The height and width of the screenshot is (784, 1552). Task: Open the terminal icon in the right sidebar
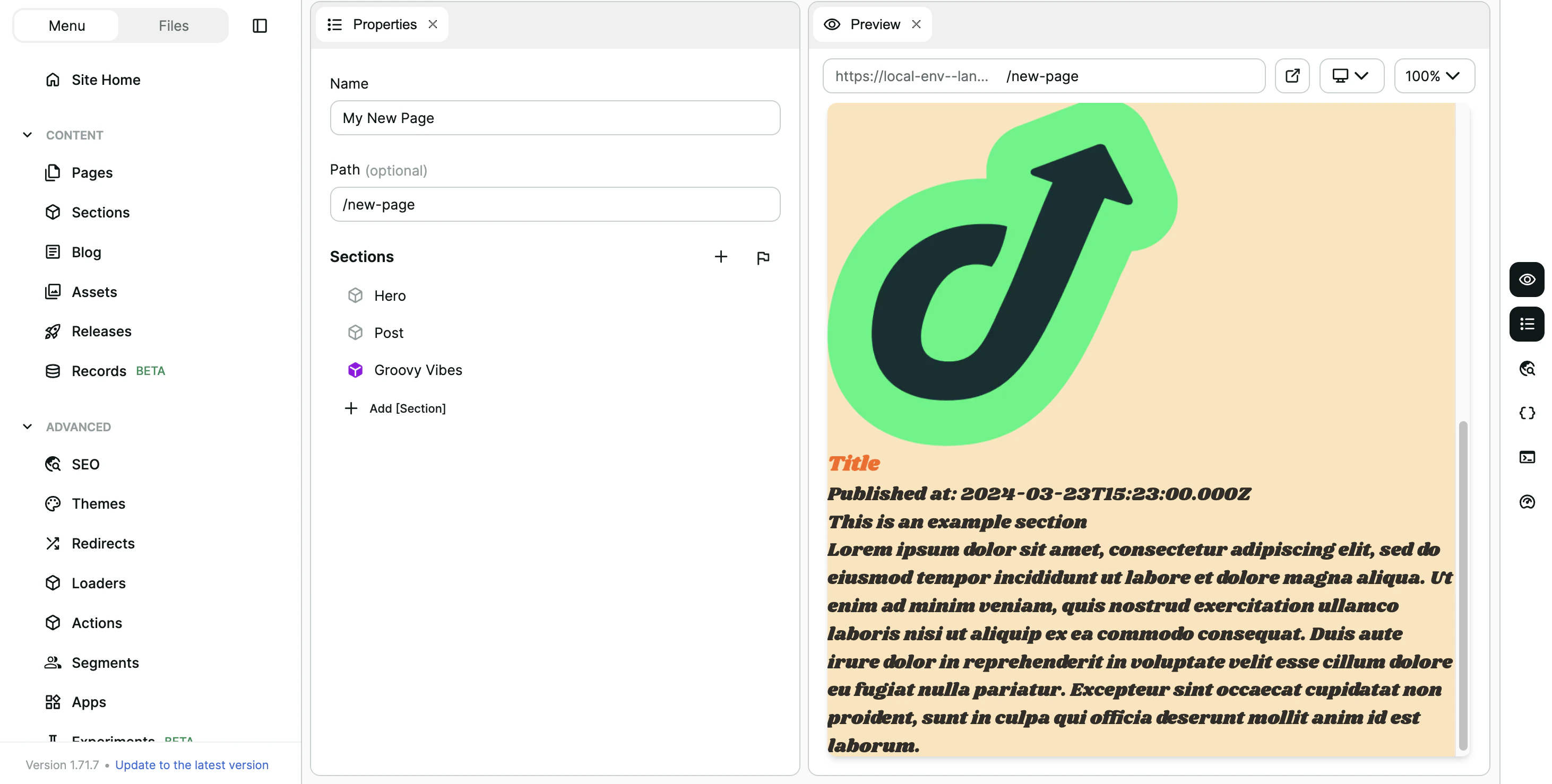[x=1527, y=458]
